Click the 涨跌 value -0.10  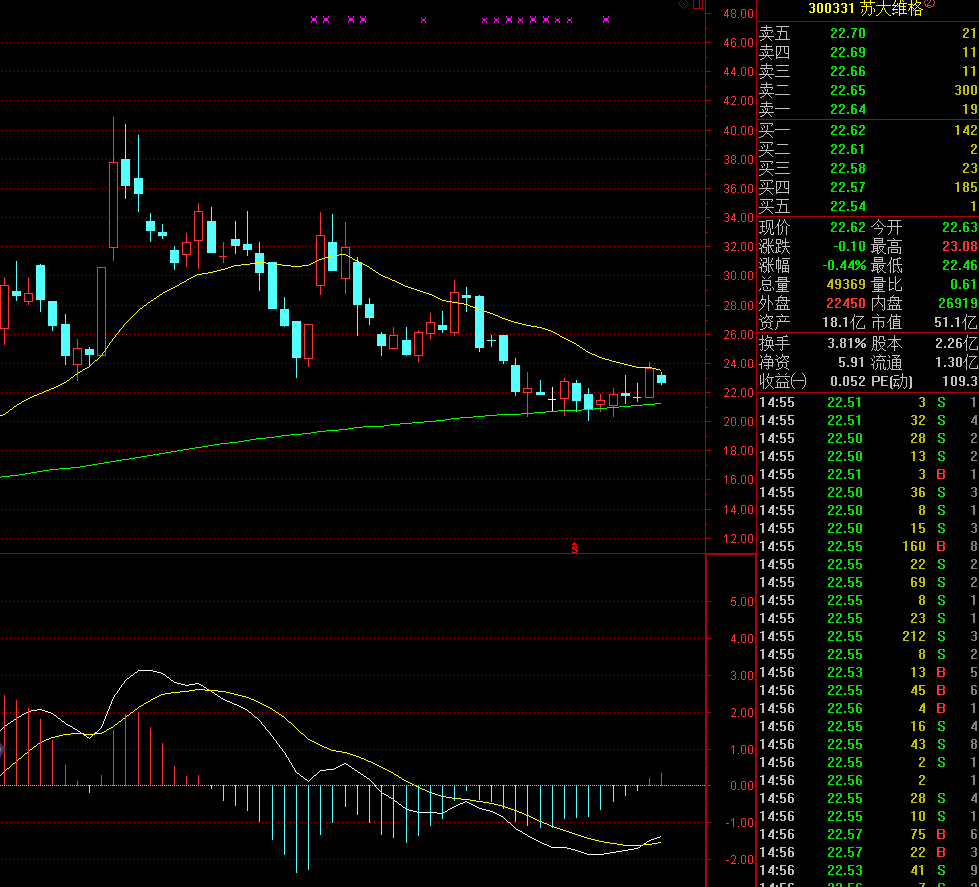coord(849,246)
